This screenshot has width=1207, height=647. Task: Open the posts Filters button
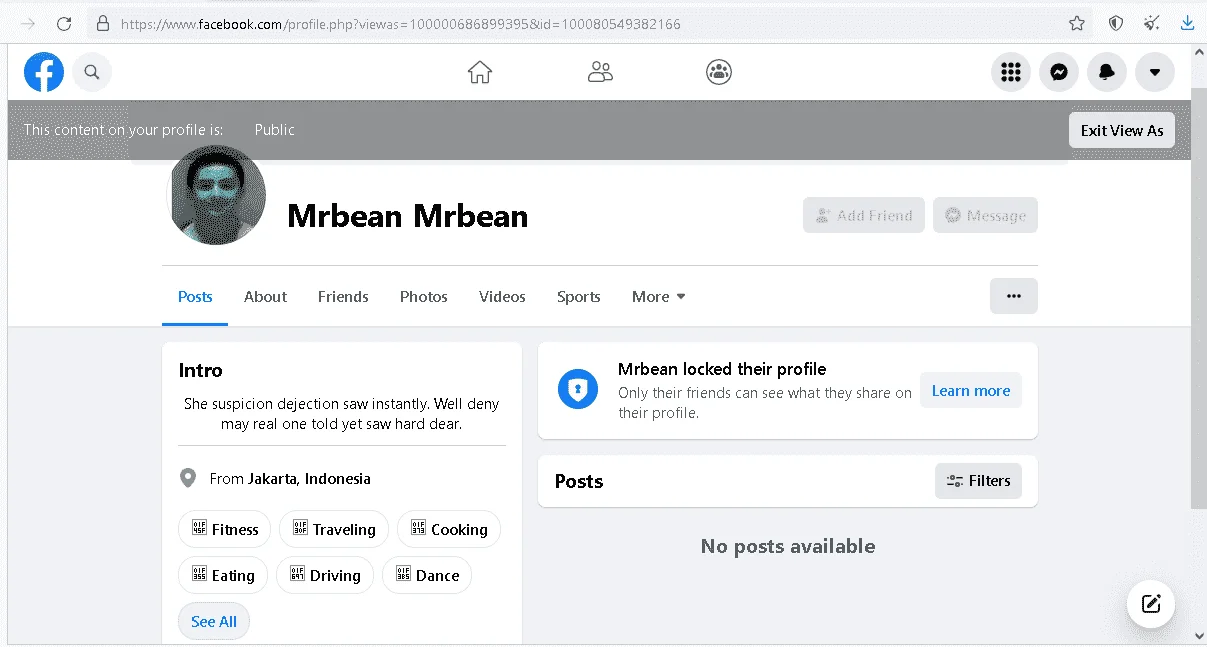tap(979, 481)
